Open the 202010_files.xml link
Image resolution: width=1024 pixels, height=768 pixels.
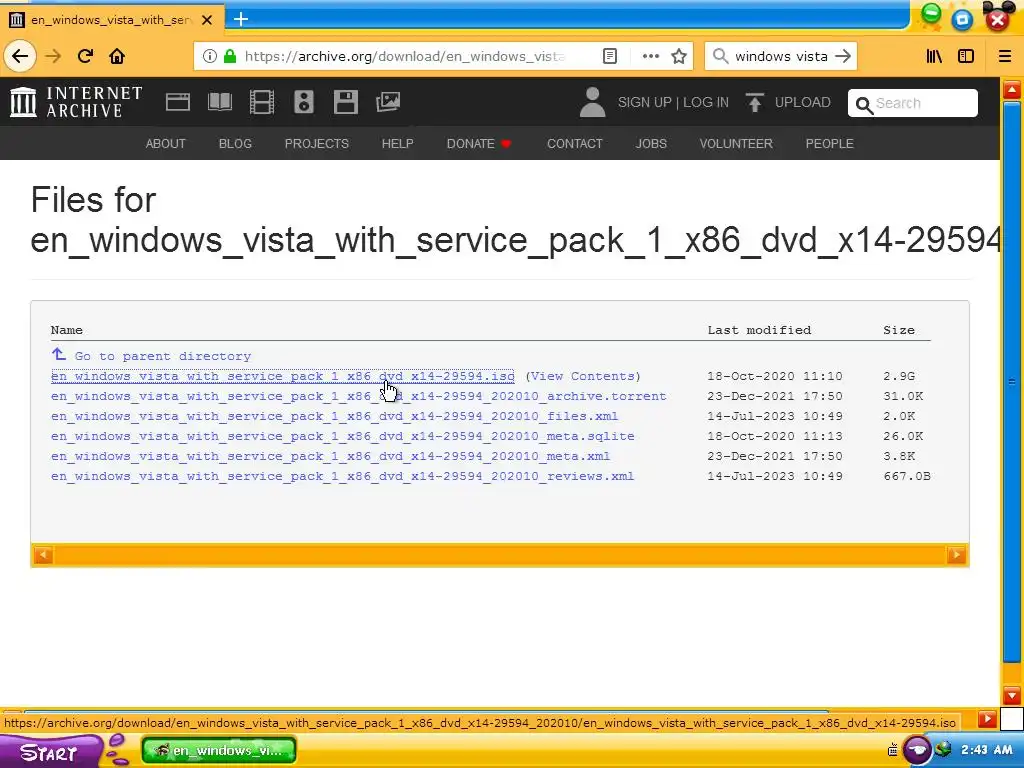[334, 416]
